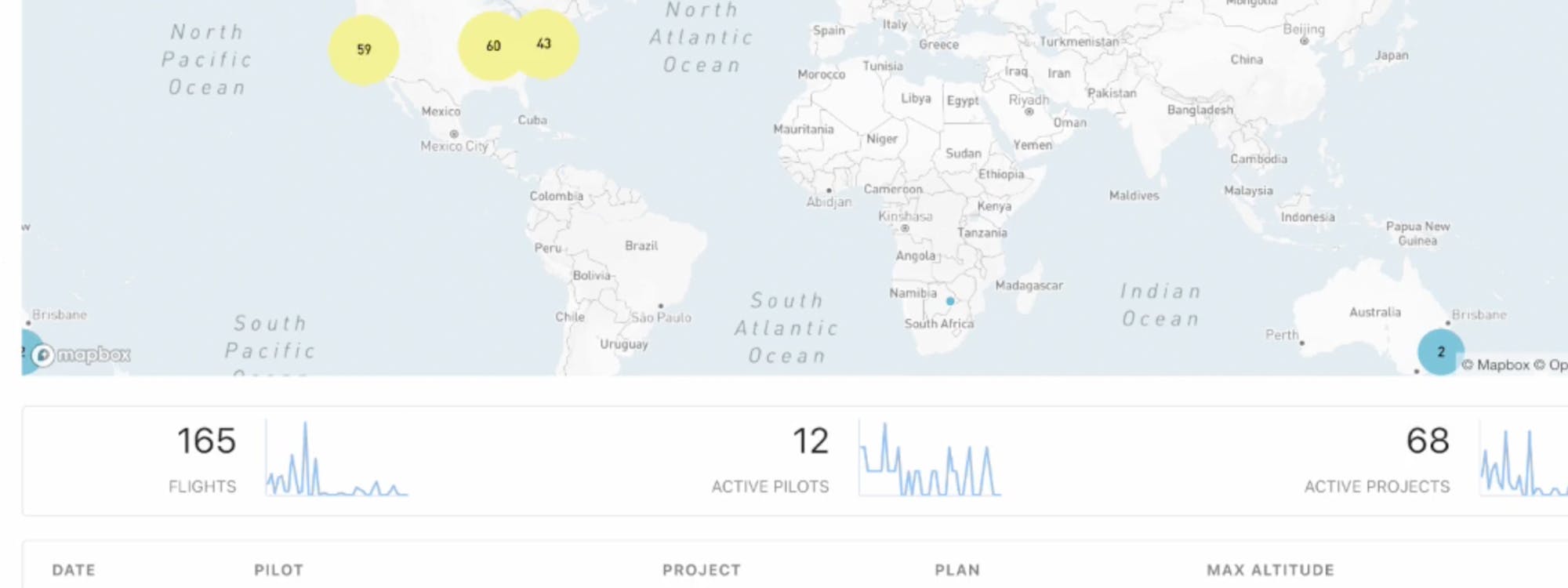Sort the table by DATE column
This screenshot has height=588, width=1568.
(x=74, y=570)
